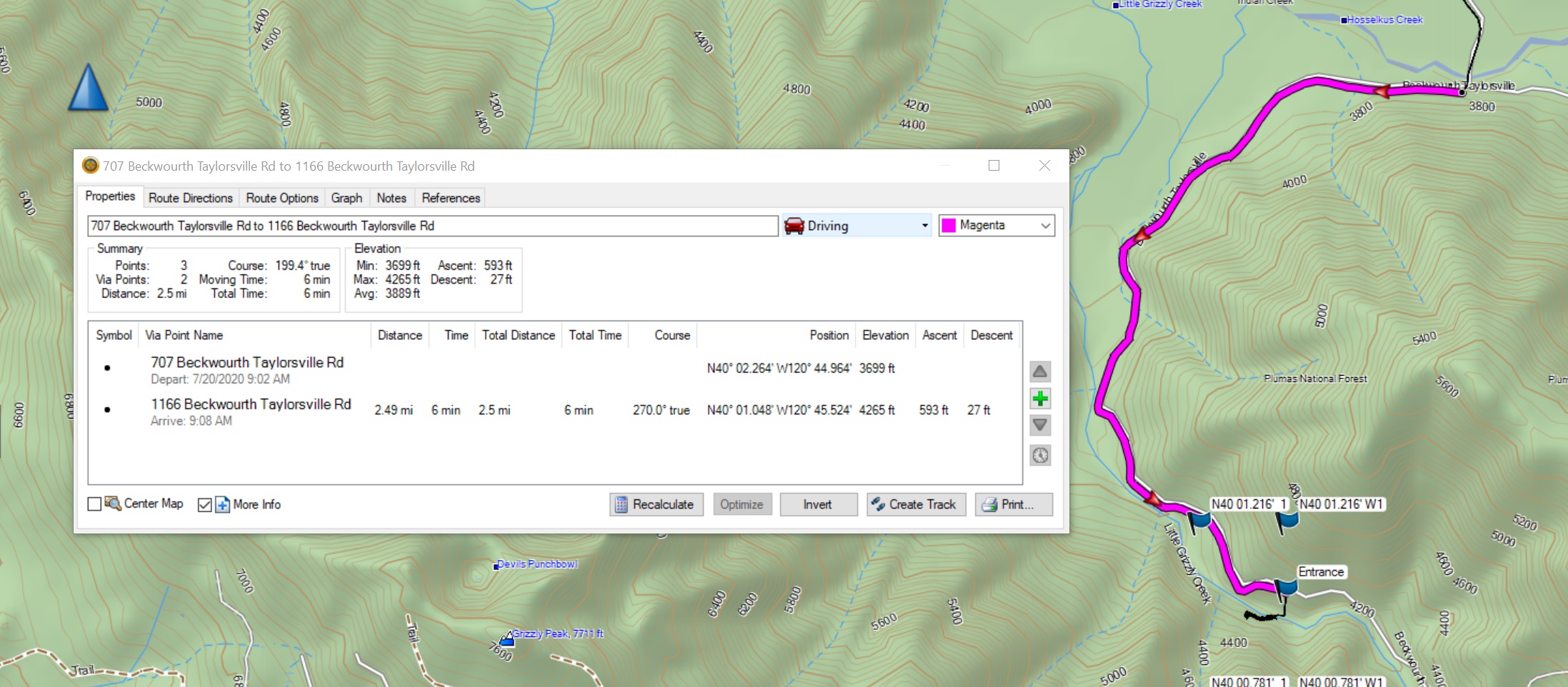Click the green plus add via point icon
Image resolution: width=1568 pixels, height=687 pixels.
pyautogui.click(x=1040, y=398)
